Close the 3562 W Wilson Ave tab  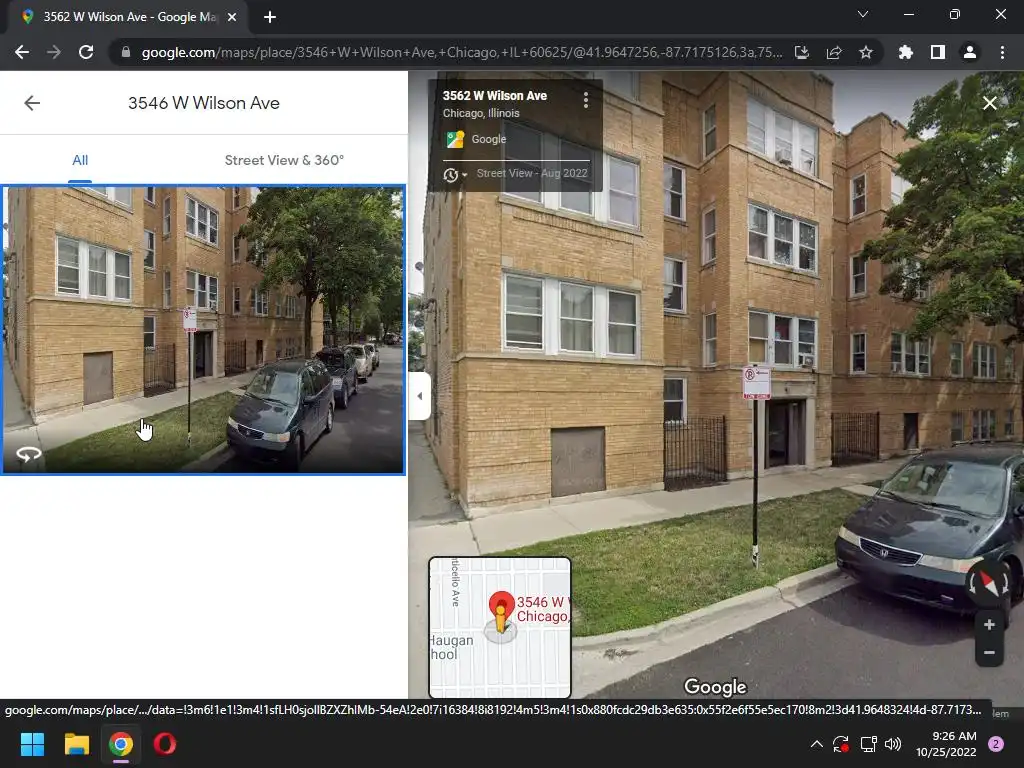[x=232, y=17]
